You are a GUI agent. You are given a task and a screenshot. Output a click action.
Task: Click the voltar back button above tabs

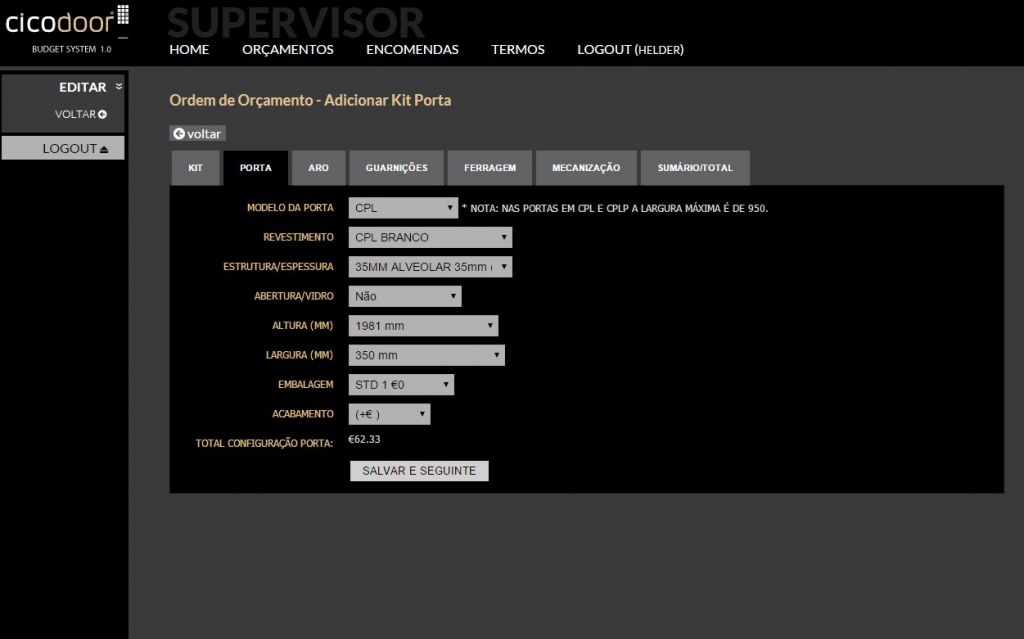[x=197, y=133]
